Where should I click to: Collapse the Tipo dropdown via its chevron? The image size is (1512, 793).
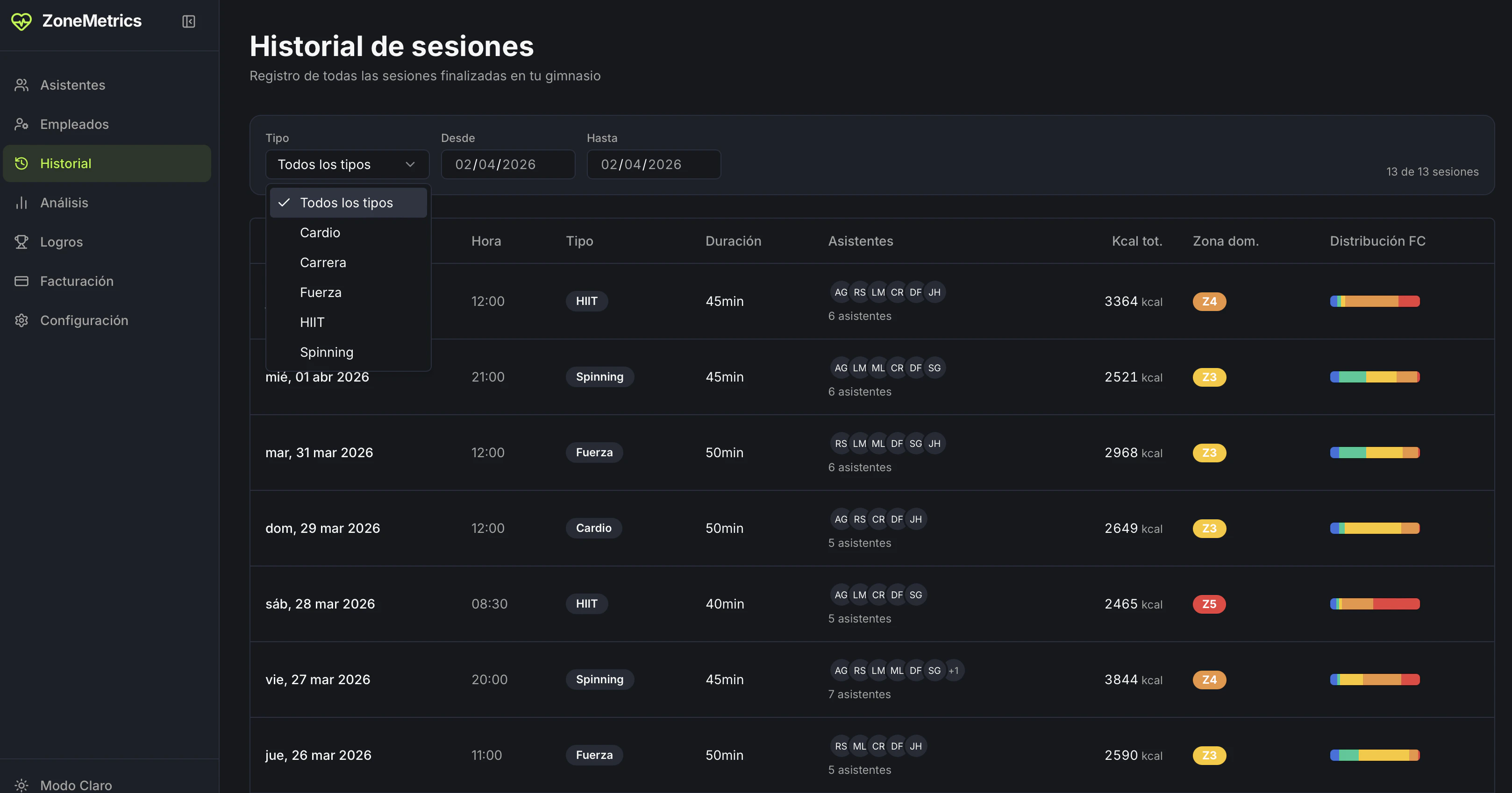pos(410,164)
